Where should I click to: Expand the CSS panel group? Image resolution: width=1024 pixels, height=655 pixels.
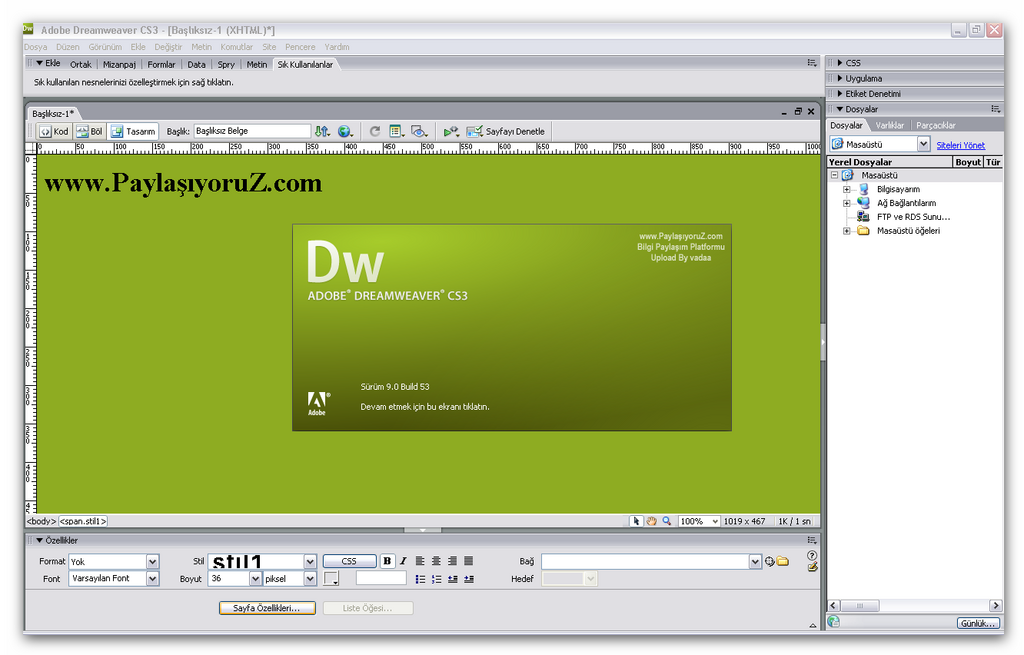pos(840,63)
